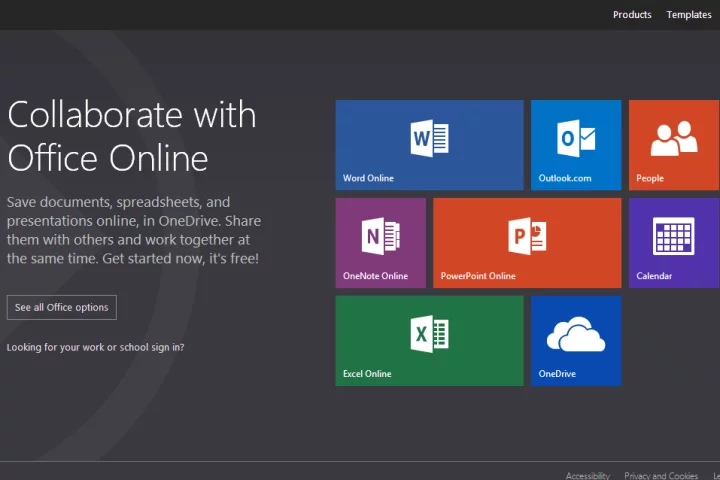Viewport: 720px width, 480px height.
Task: Click the 'Collaborate with Office Online' heading
Action: (x=132, y=136)
